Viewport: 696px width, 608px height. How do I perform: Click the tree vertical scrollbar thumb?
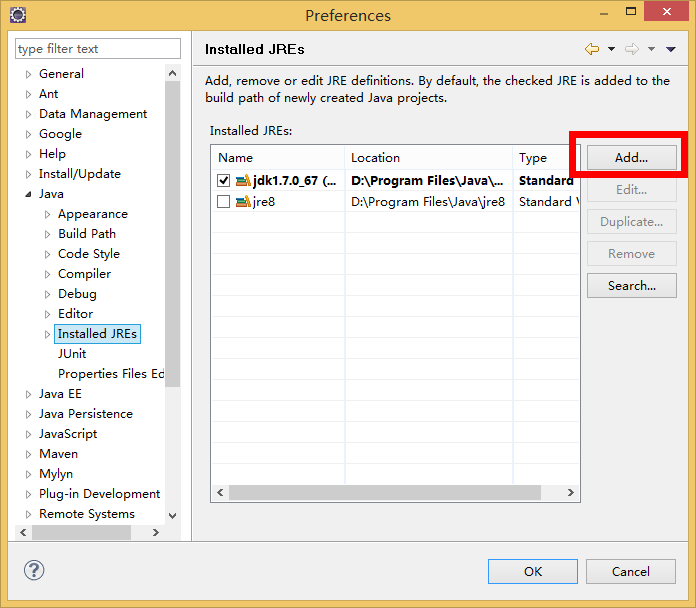pyautogui.click(x=173, y=234)
